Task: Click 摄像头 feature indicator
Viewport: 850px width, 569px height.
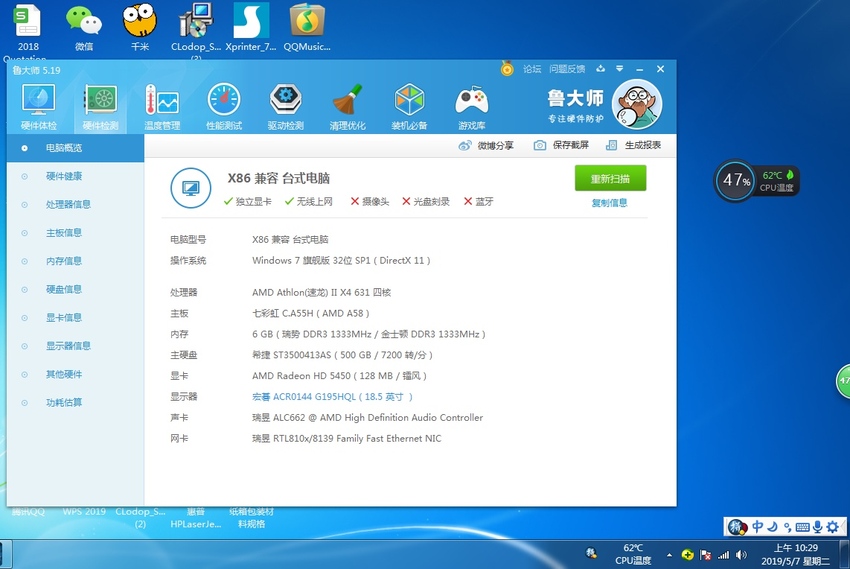Action: [370, 202]
